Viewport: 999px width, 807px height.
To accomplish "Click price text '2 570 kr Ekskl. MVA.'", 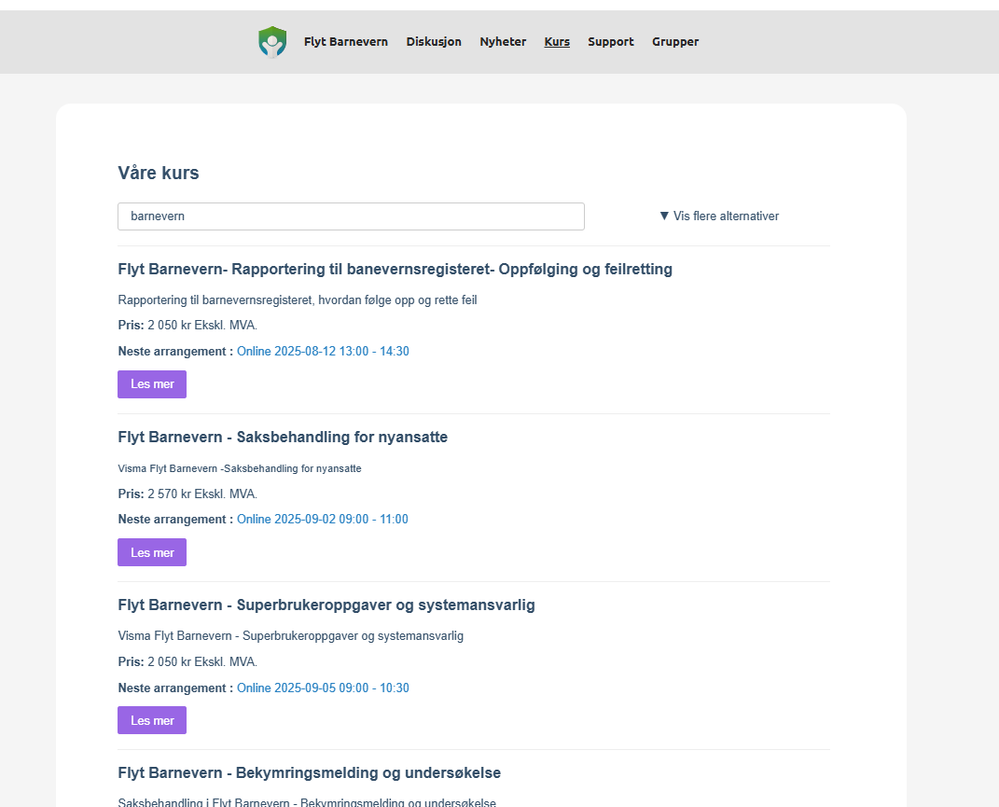I will 203,494.
